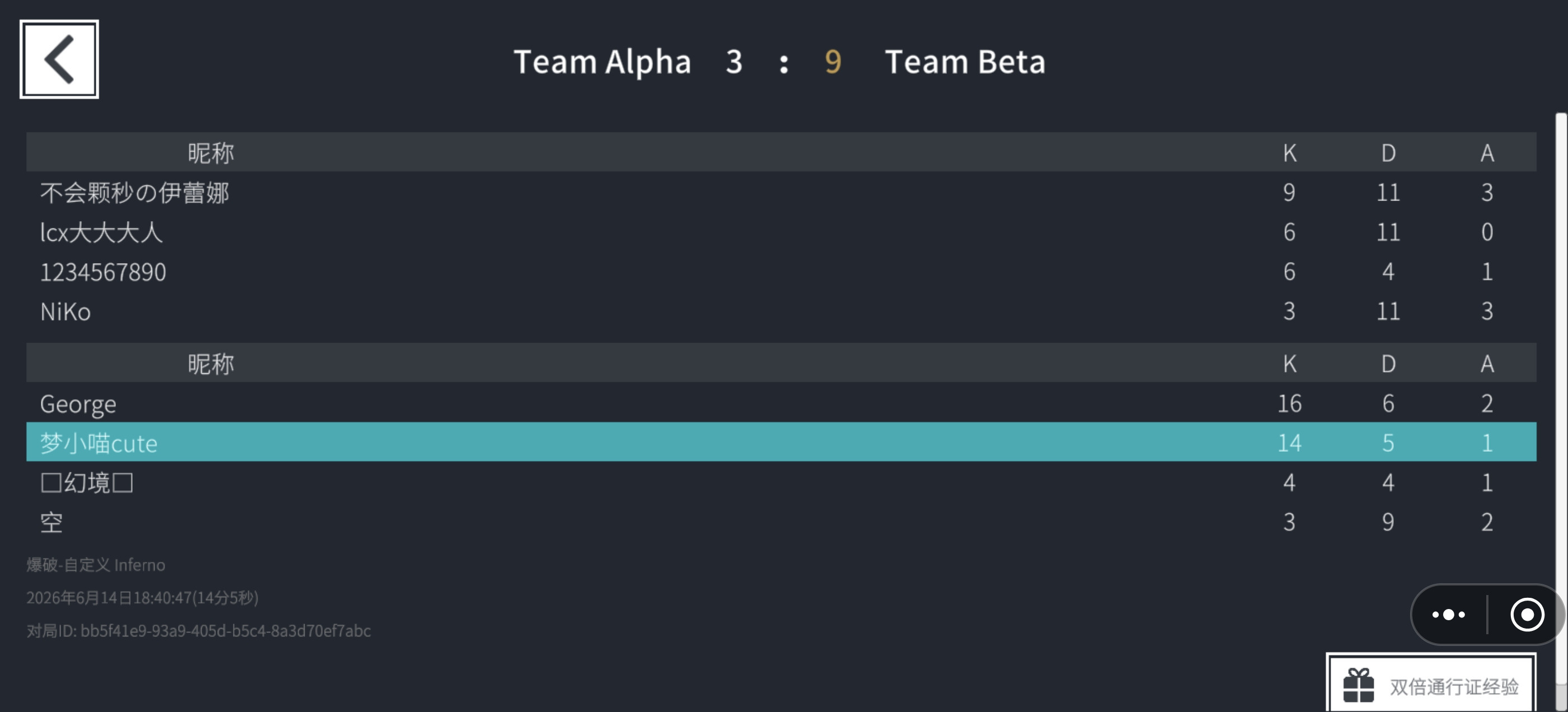
Task: Select player NiKo in Team Alpha
Action: click(x=781, y=312)
